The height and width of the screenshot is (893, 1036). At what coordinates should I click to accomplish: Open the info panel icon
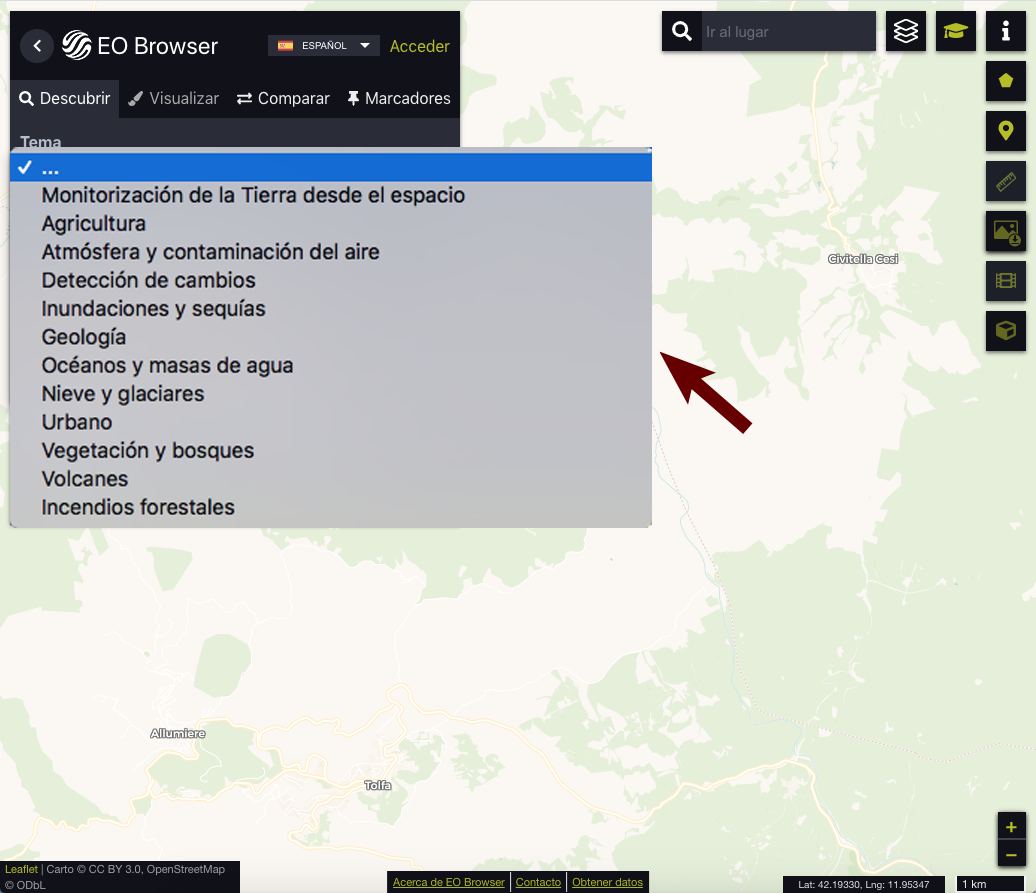(1006, 31)
